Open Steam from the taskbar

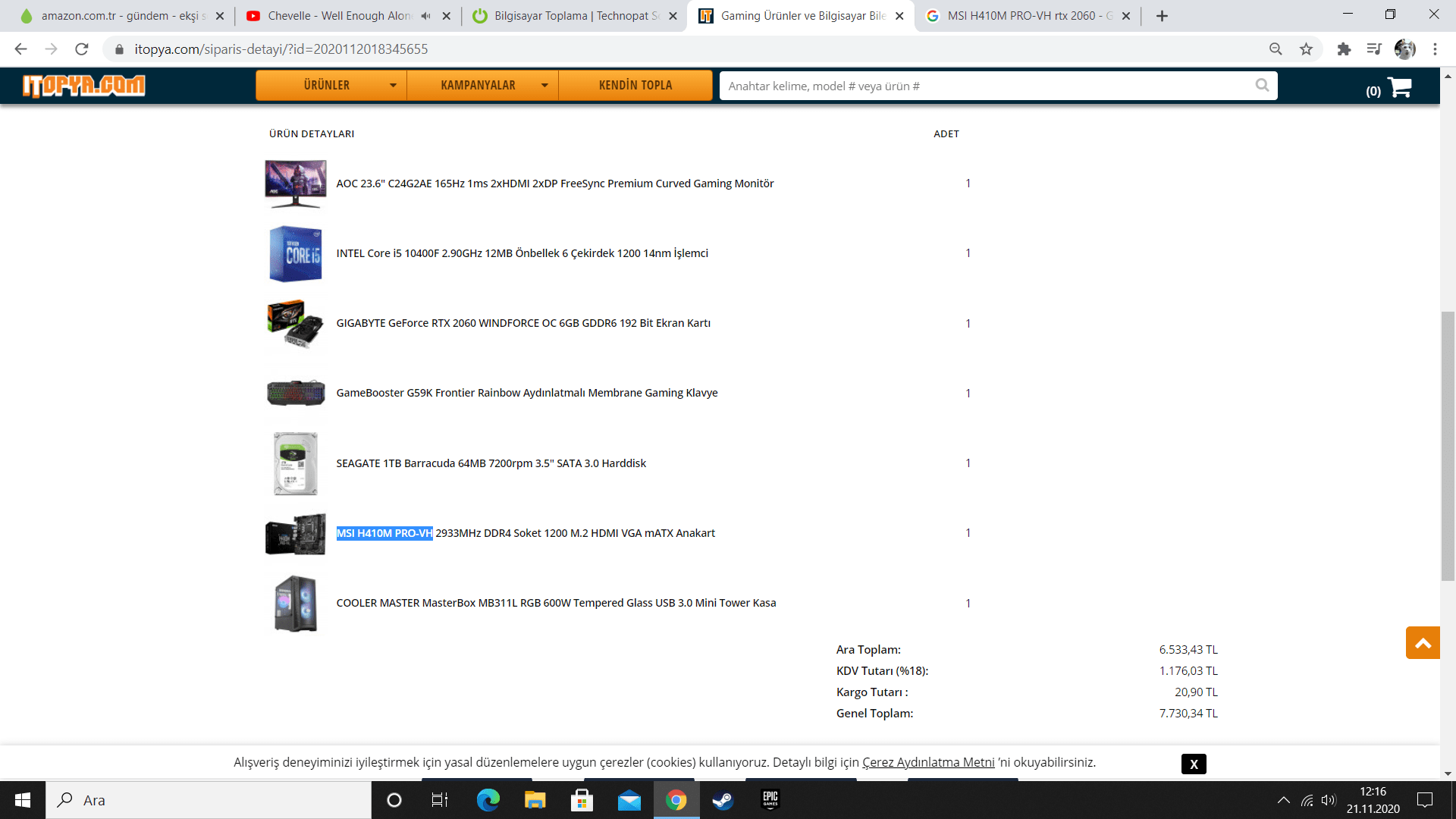pyautogui.click(x=723, y=800)
